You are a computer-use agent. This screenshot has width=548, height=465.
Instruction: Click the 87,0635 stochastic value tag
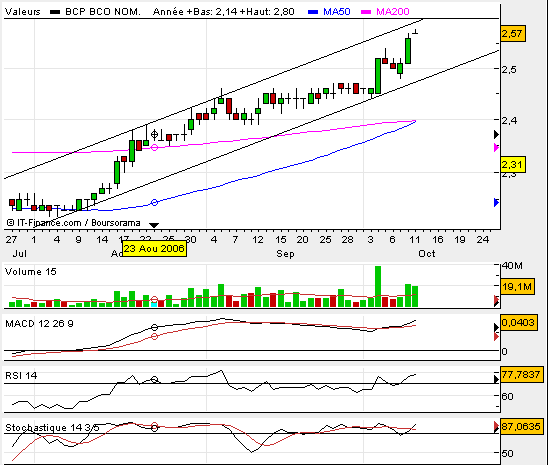[521, 427]
